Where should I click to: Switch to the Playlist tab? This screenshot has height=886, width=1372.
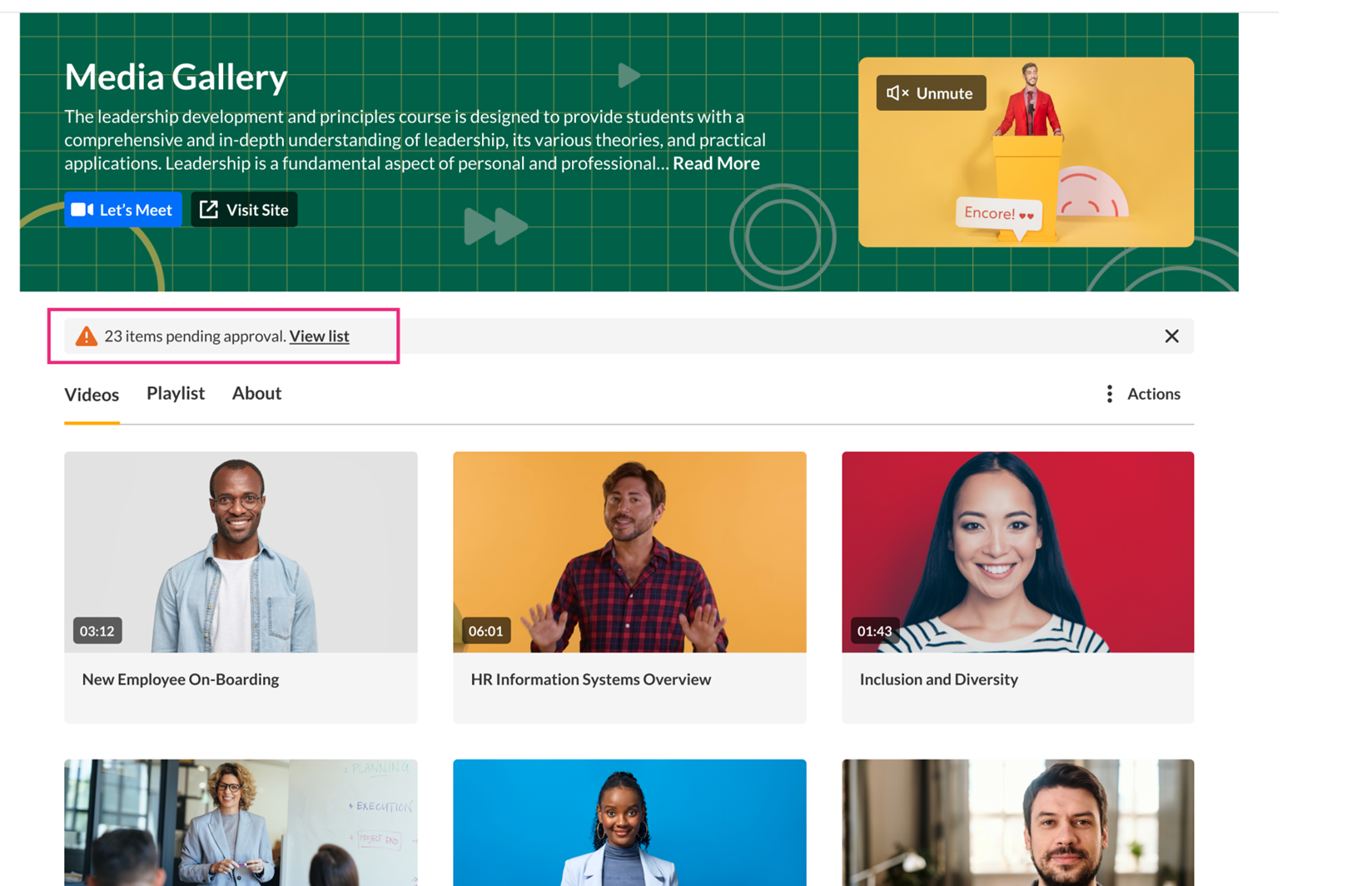point(176,393)
